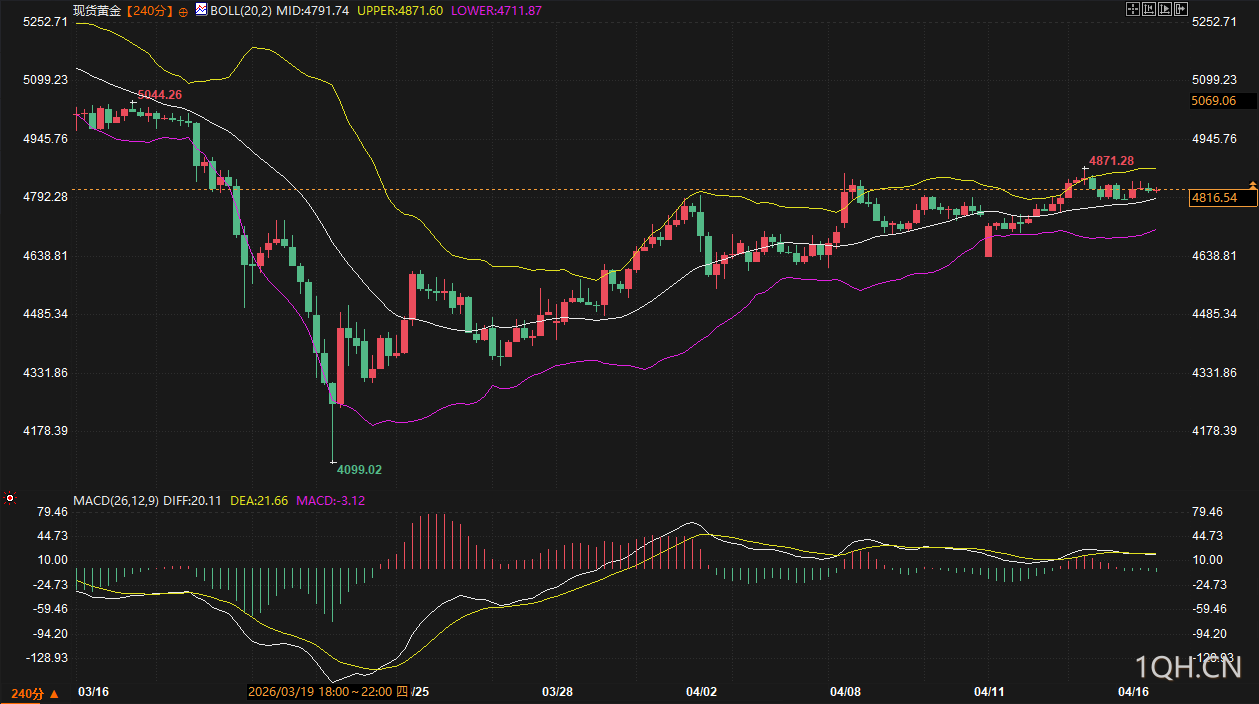Screen dimensions: 1259x704
Task: Click the 04/16 date on time axis
Action: pos(1133,692)
